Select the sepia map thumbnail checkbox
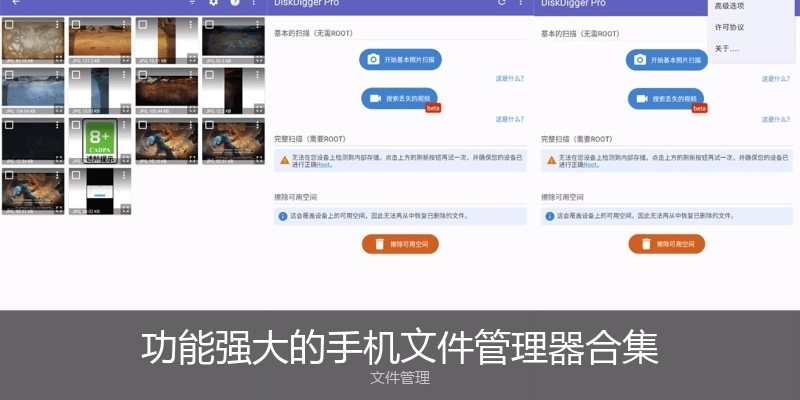 point(9,24)
